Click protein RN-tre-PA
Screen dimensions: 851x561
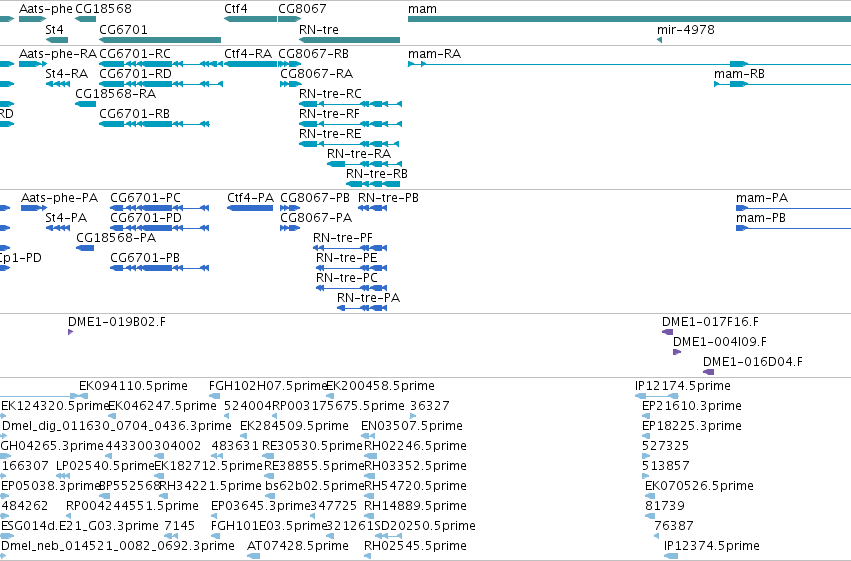click(x=362, y=309)
